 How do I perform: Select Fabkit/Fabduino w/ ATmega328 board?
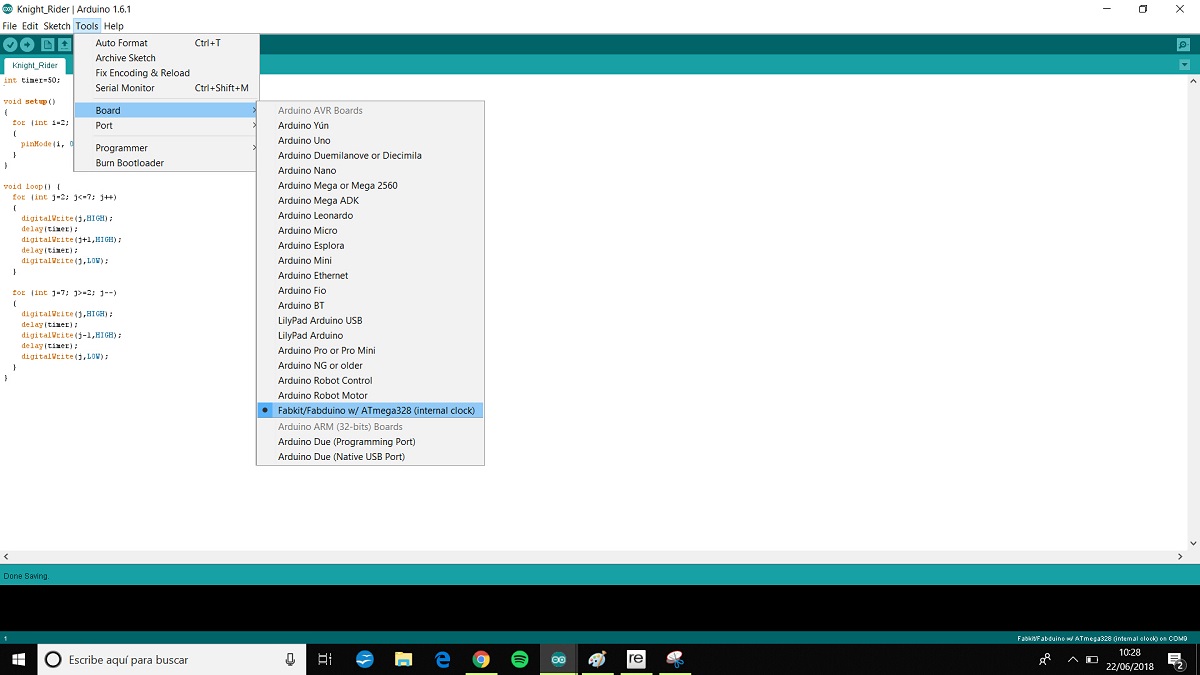click(370, 411)
